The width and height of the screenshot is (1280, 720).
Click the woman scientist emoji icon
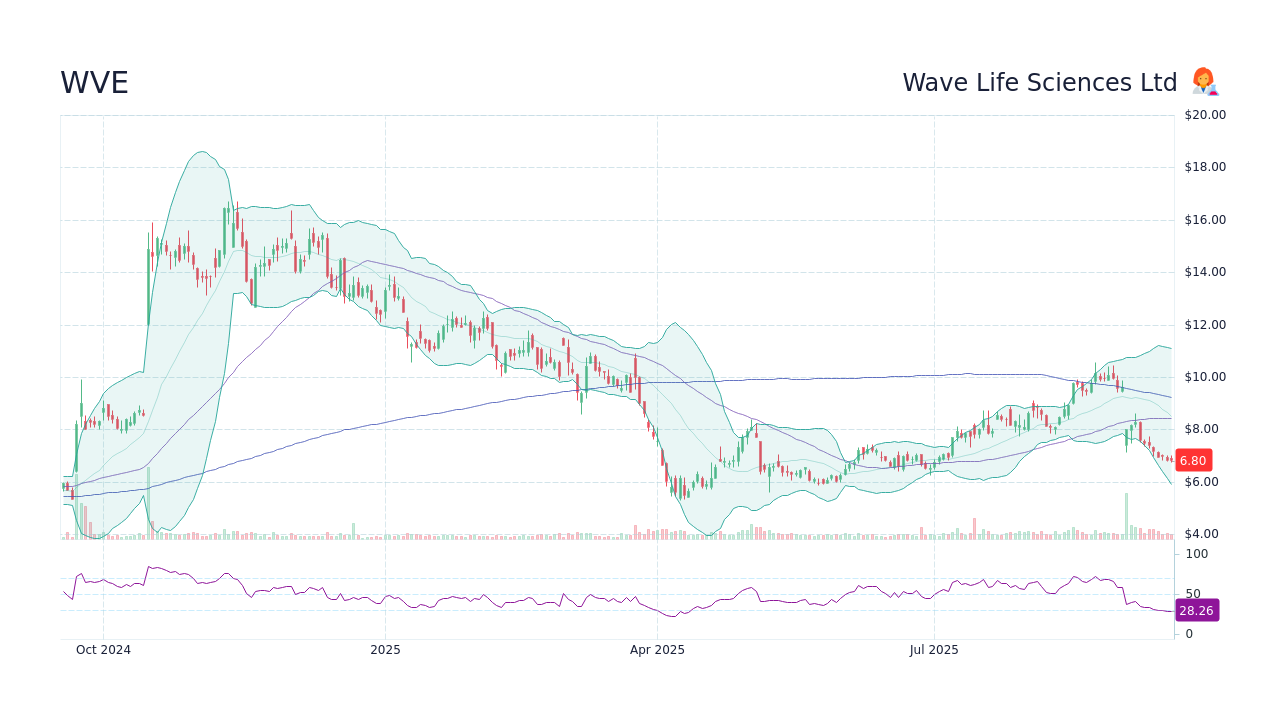pos(1204,81)
